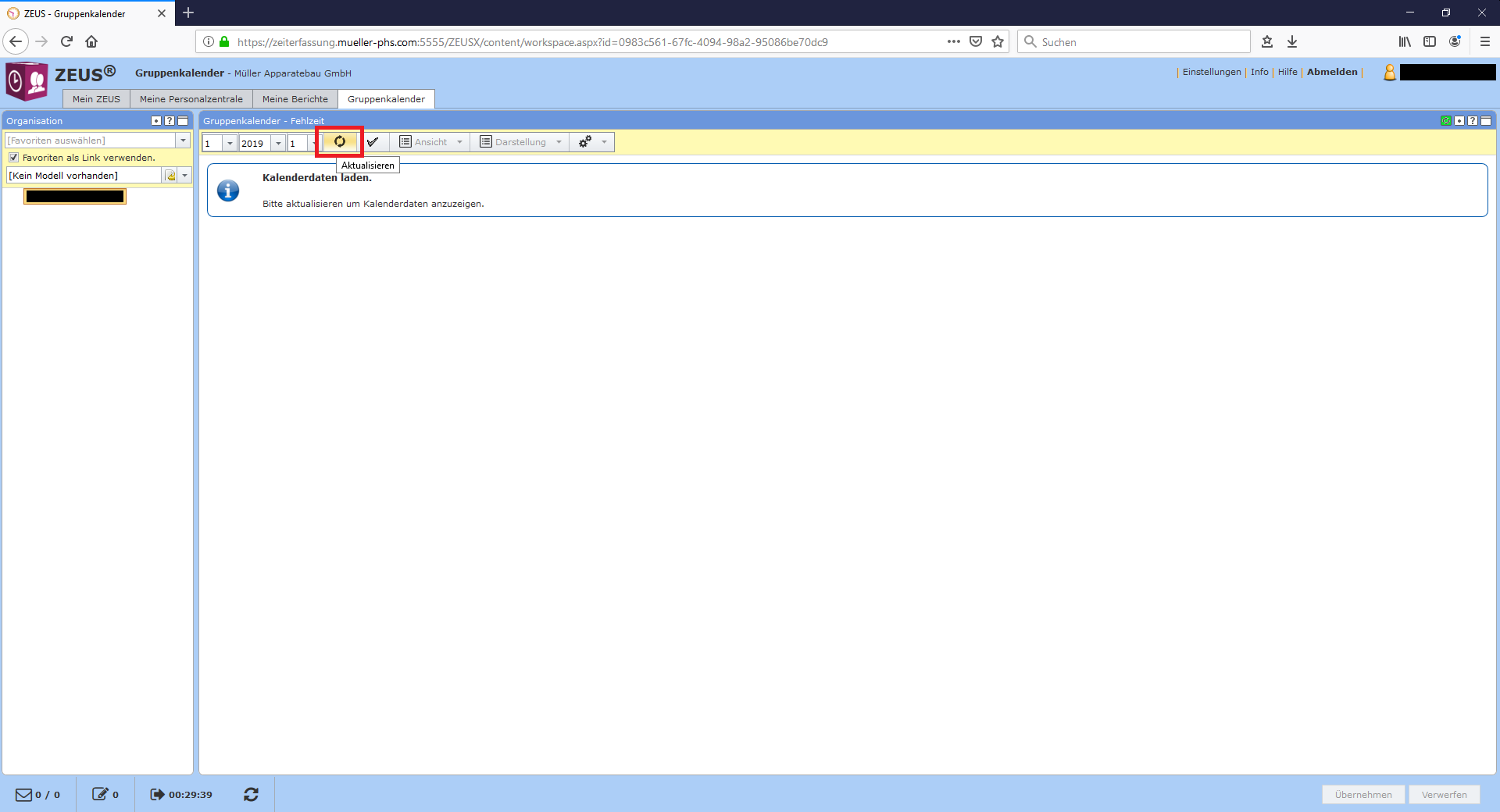Click the session refresh icon in status bar
This screenshot has width=1500, height=812.
click(251, 794)
